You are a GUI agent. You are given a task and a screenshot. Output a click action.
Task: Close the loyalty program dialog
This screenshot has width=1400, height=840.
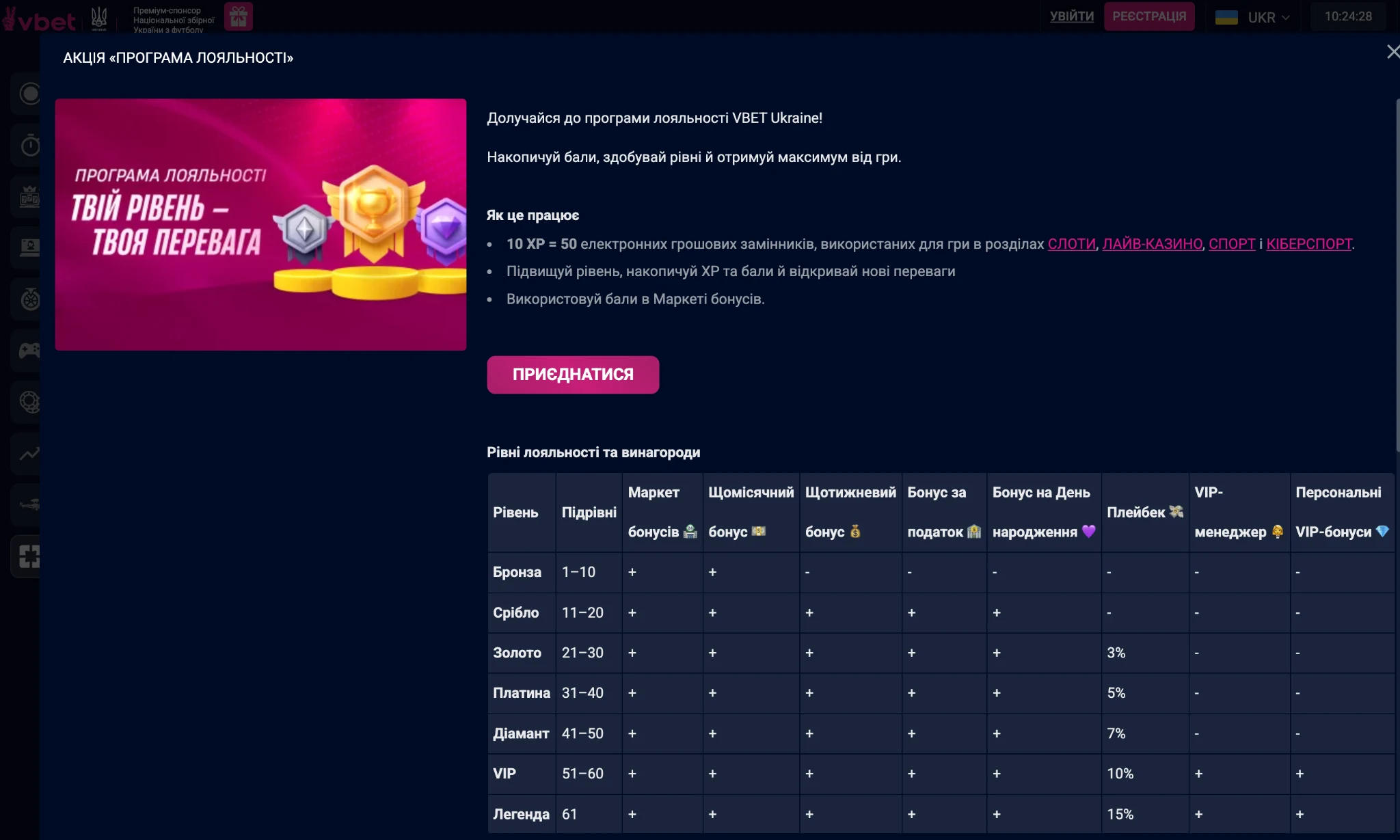click(1392, 52)
